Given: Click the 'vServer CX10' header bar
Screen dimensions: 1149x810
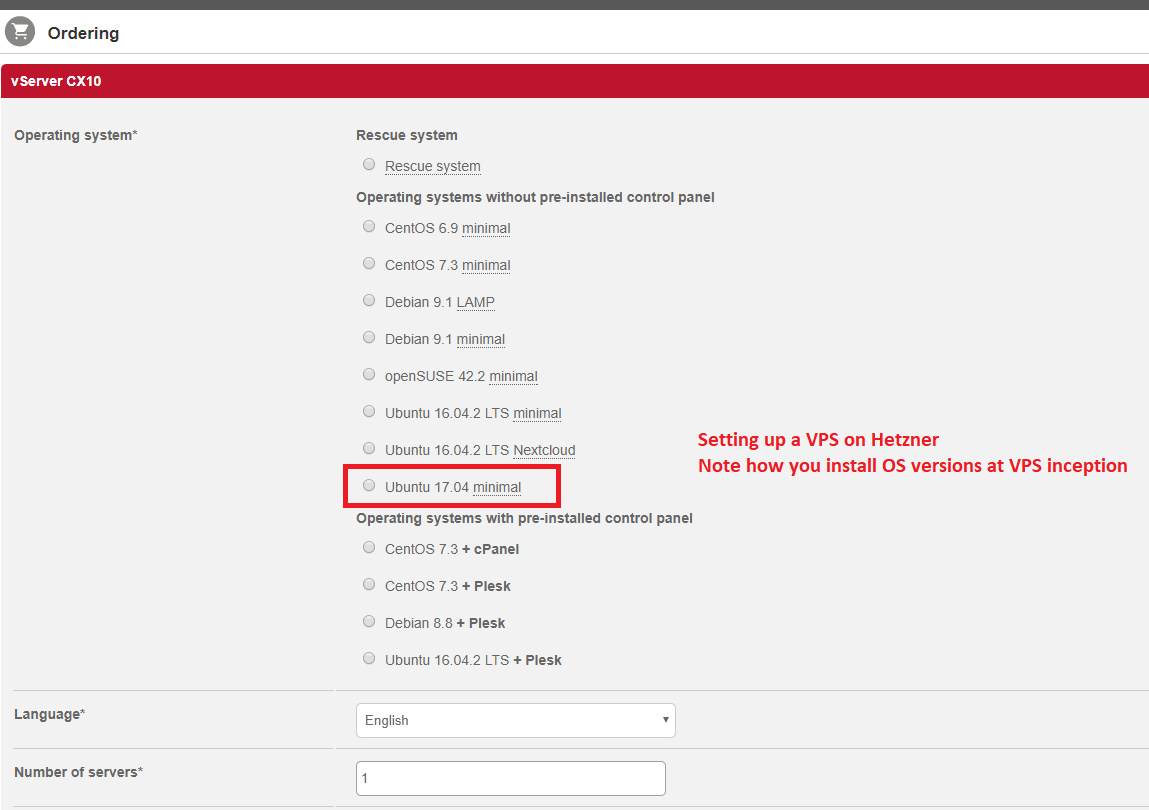Looking at the screenshot, I should [x=574, y=81].
